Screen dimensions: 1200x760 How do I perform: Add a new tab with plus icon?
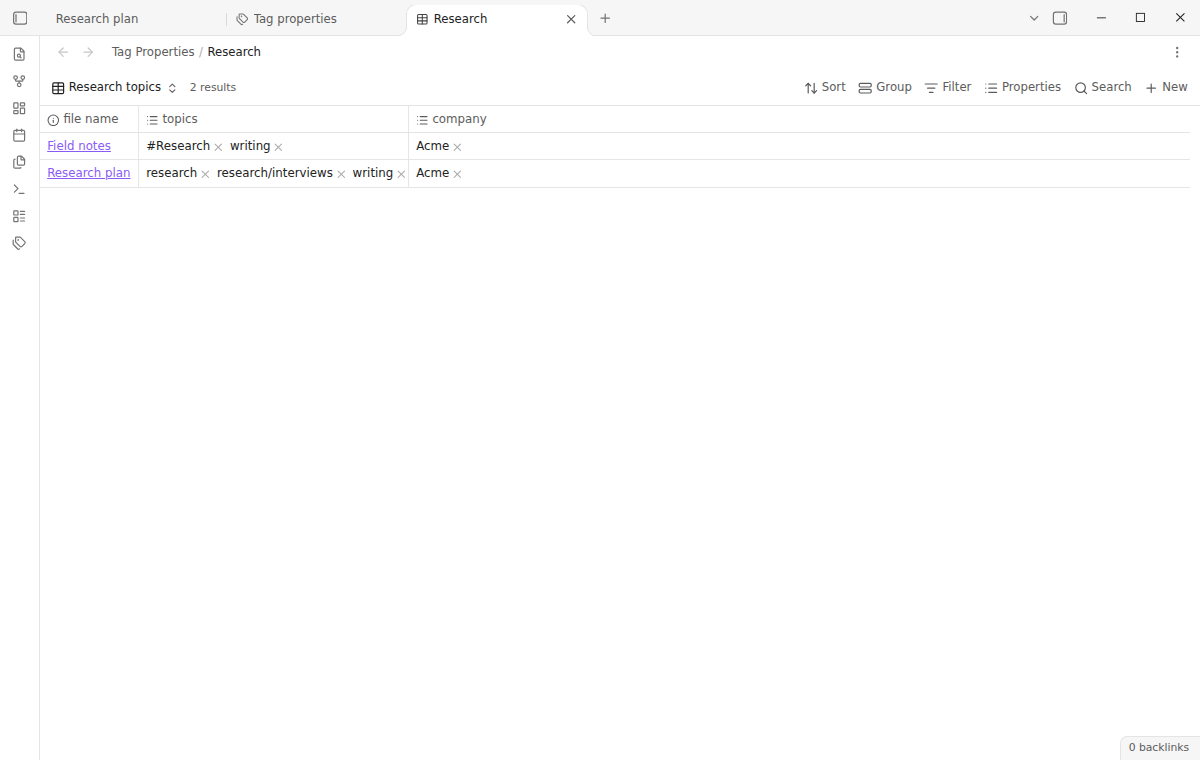click(605, 18)
